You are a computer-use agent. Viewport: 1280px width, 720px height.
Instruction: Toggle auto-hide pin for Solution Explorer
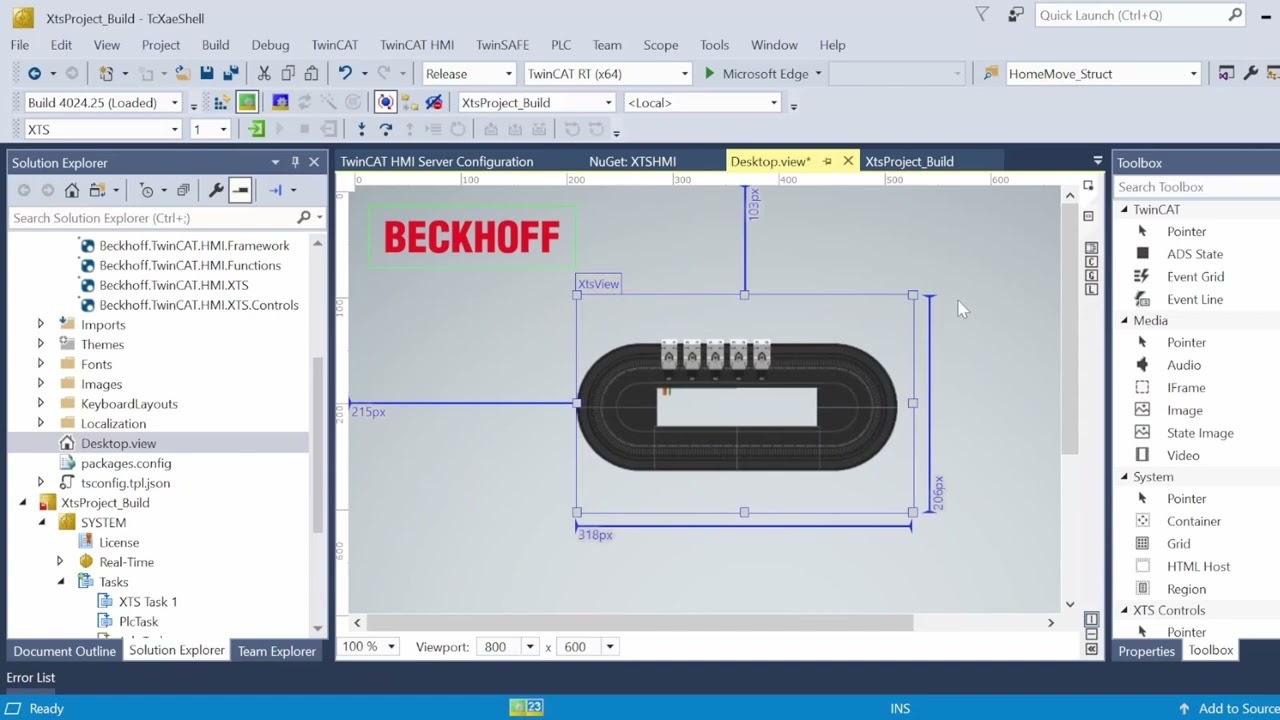pos(295,162)
